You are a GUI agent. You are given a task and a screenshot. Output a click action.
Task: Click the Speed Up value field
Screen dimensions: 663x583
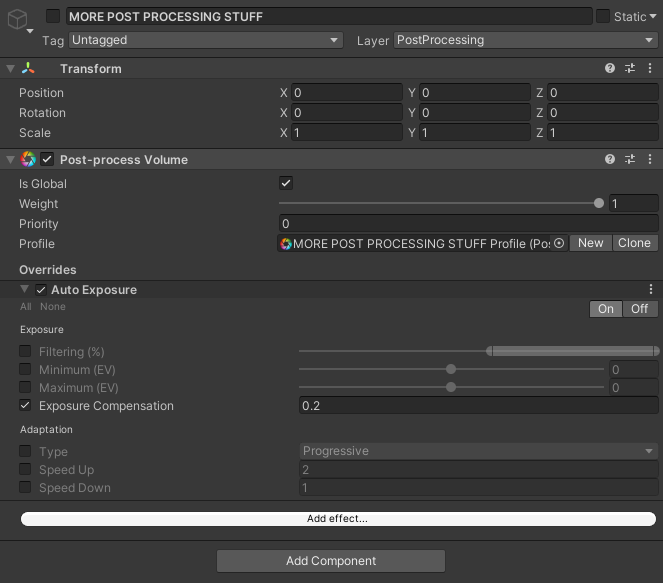479,469
